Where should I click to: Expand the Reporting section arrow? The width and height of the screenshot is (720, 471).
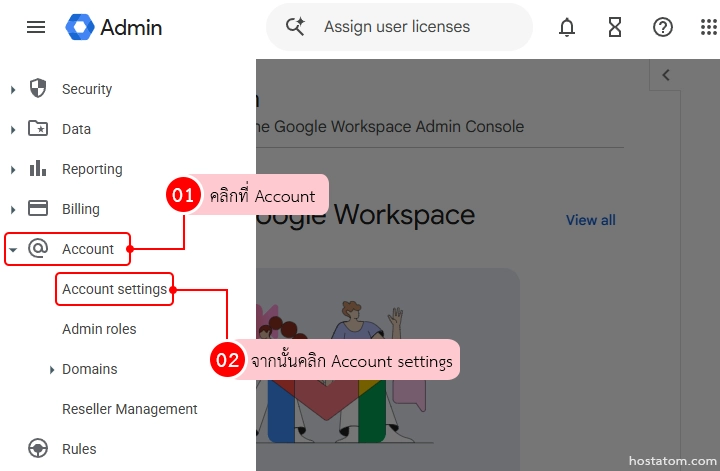tap(13, 170)
